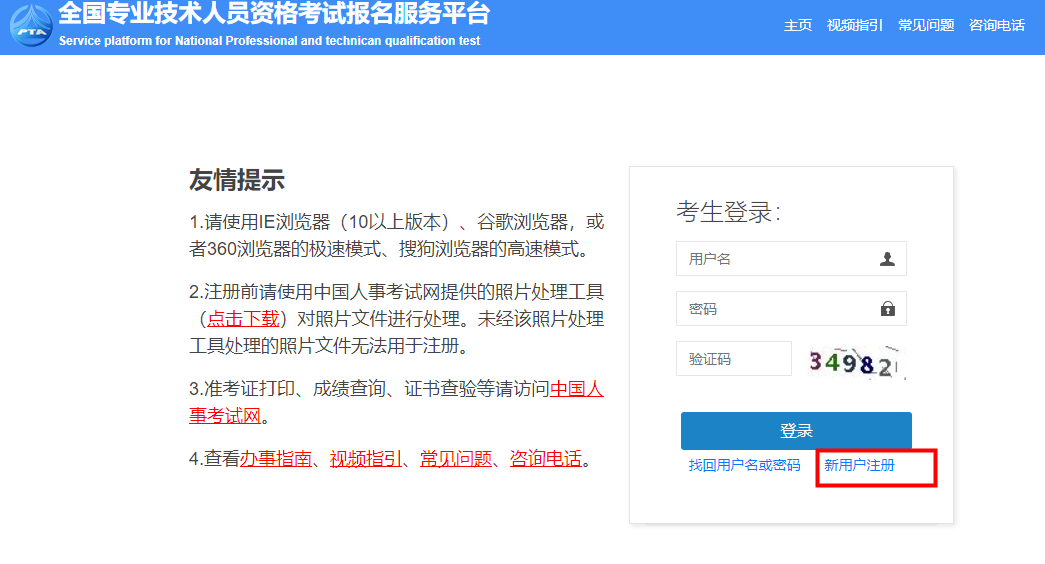Open the 找回用户名或密码 link
This screenshot has height=564, width=1045.
tap(744, 466)
